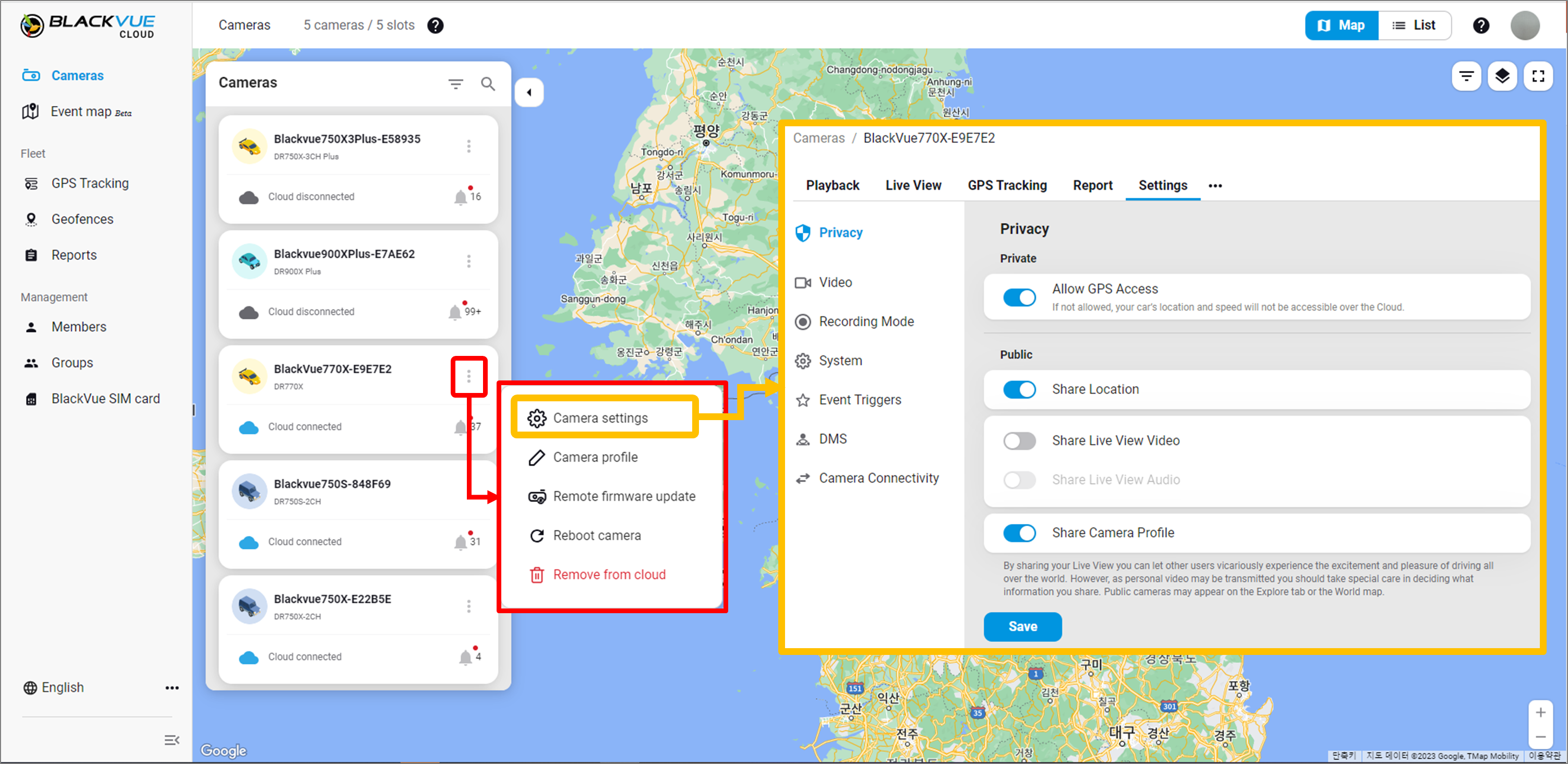Open Reports in sidebar

click(61, 255)
